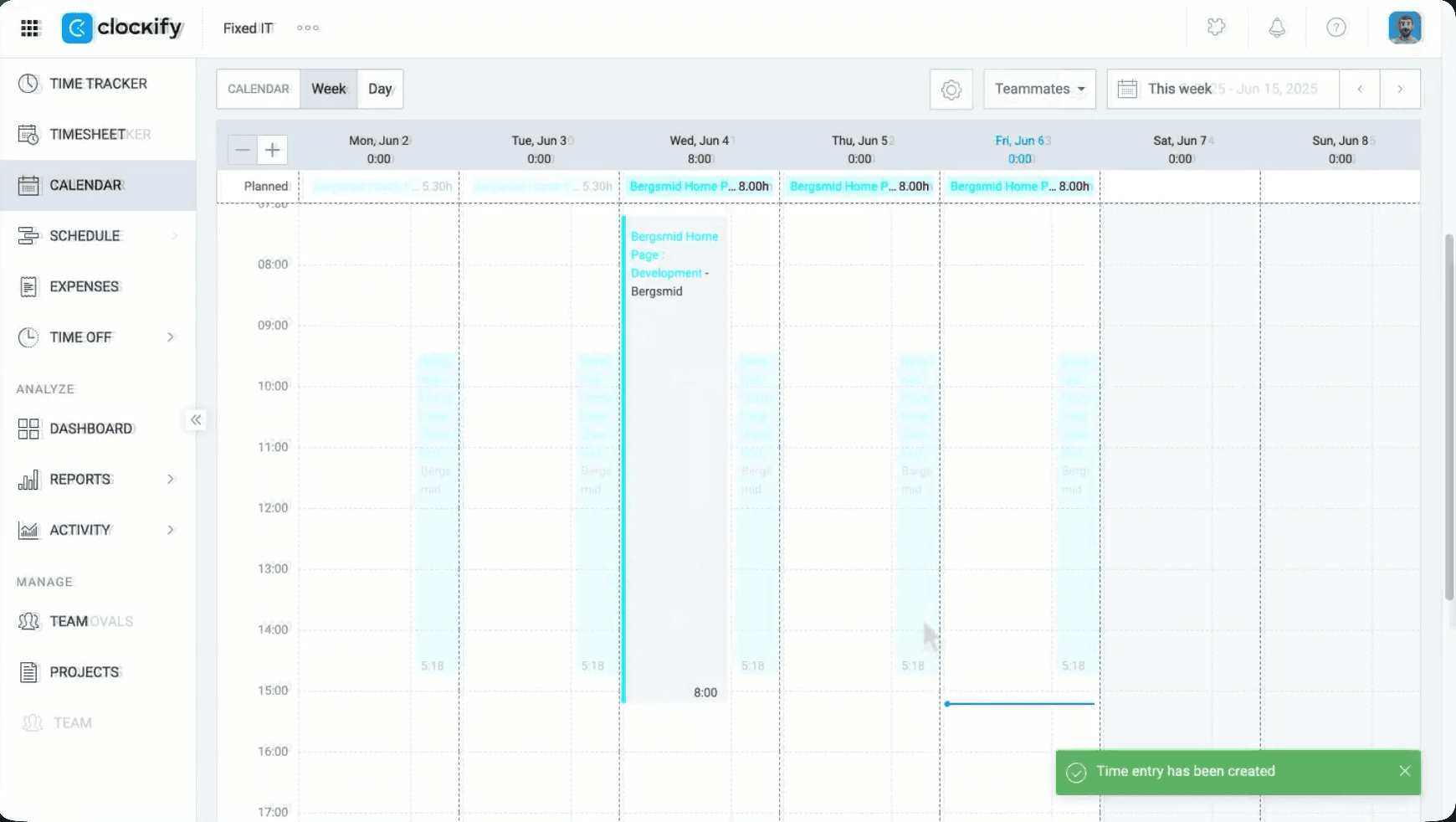The height and width of the screenshot is (822, 1456).
Task: Click the Expenses receipt icon
Action: [x=28, y=286]
